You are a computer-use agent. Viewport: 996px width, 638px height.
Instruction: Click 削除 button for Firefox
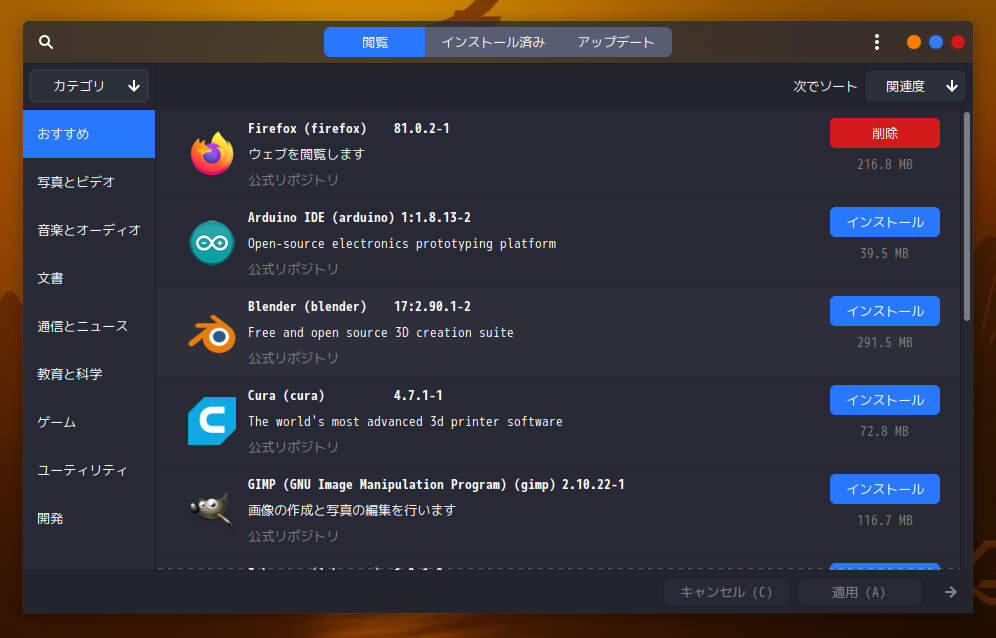coord(884,133)
